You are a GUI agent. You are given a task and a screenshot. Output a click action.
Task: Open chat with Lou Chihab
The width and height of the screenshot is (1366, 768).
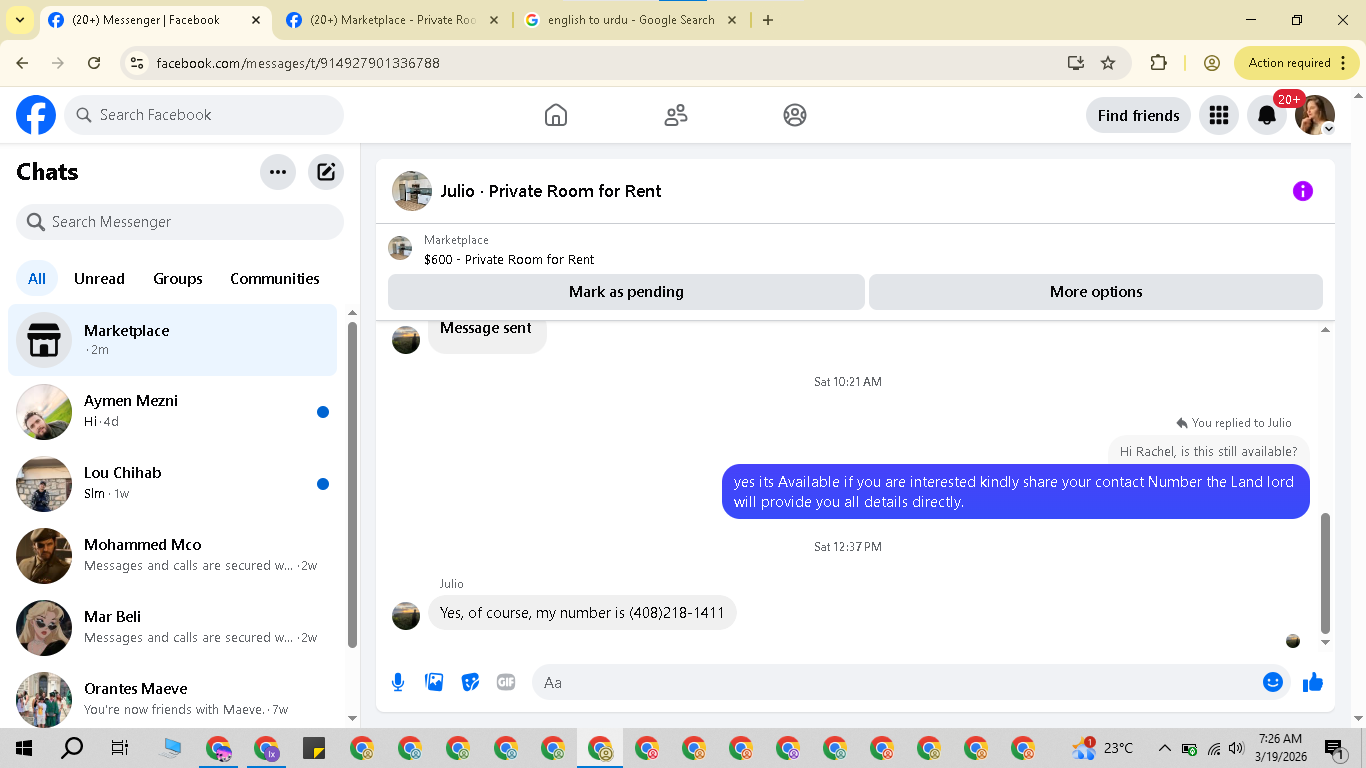(x=173, y=484)
